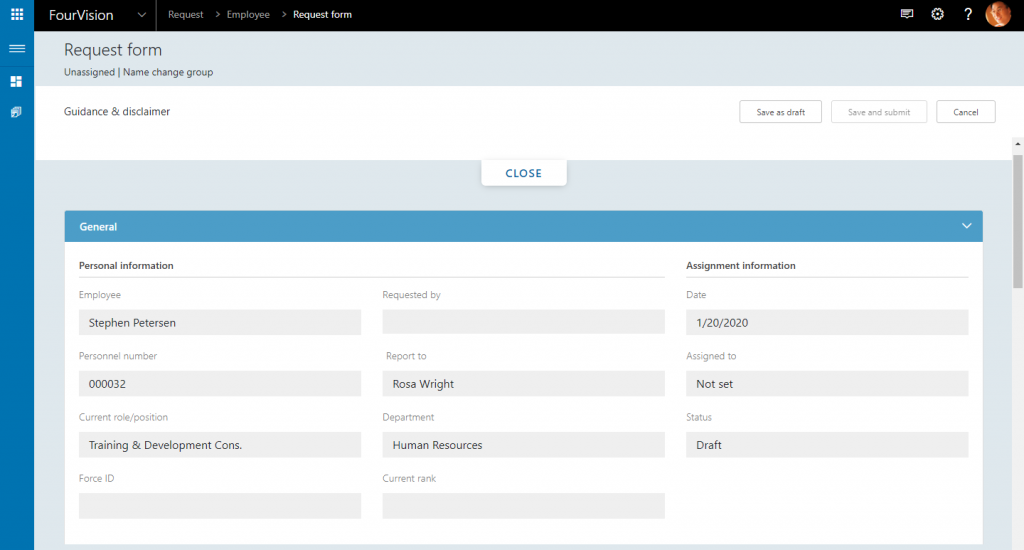1024x550 pixels.
Task: Click the requests documents icon in sidebar
Action: point(17,112)
